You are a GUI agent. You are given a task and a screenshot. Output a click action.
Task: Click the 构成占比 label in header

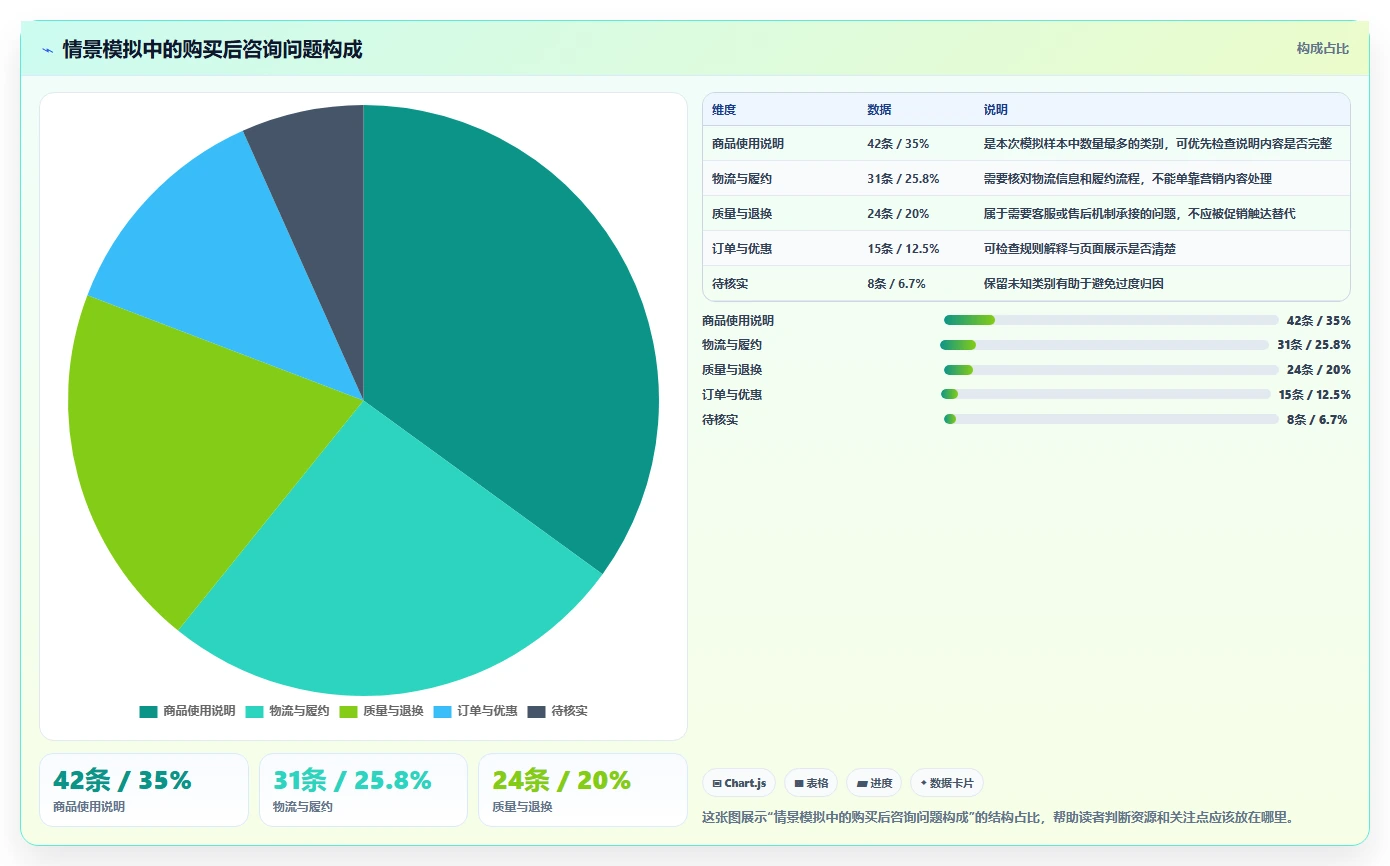pyautogui.click(x=1323, y=48)
